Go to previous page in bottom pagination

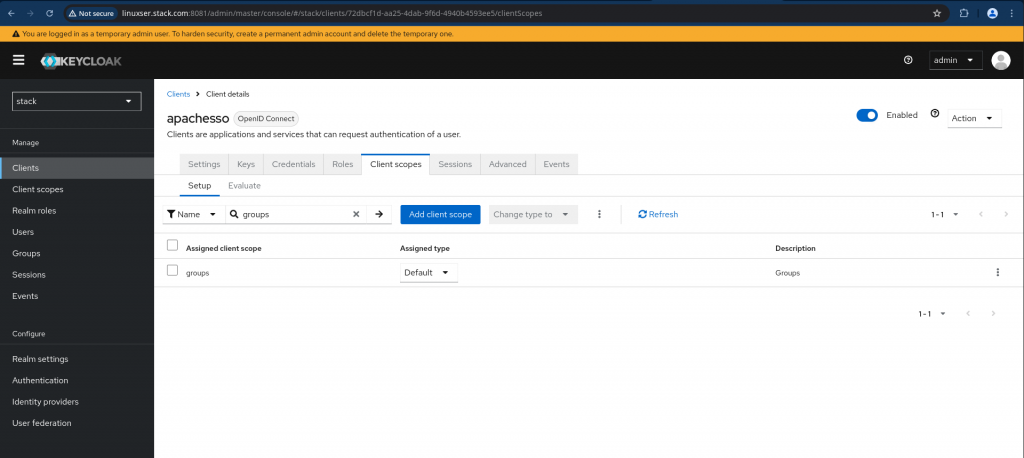[x=968, y=314]
